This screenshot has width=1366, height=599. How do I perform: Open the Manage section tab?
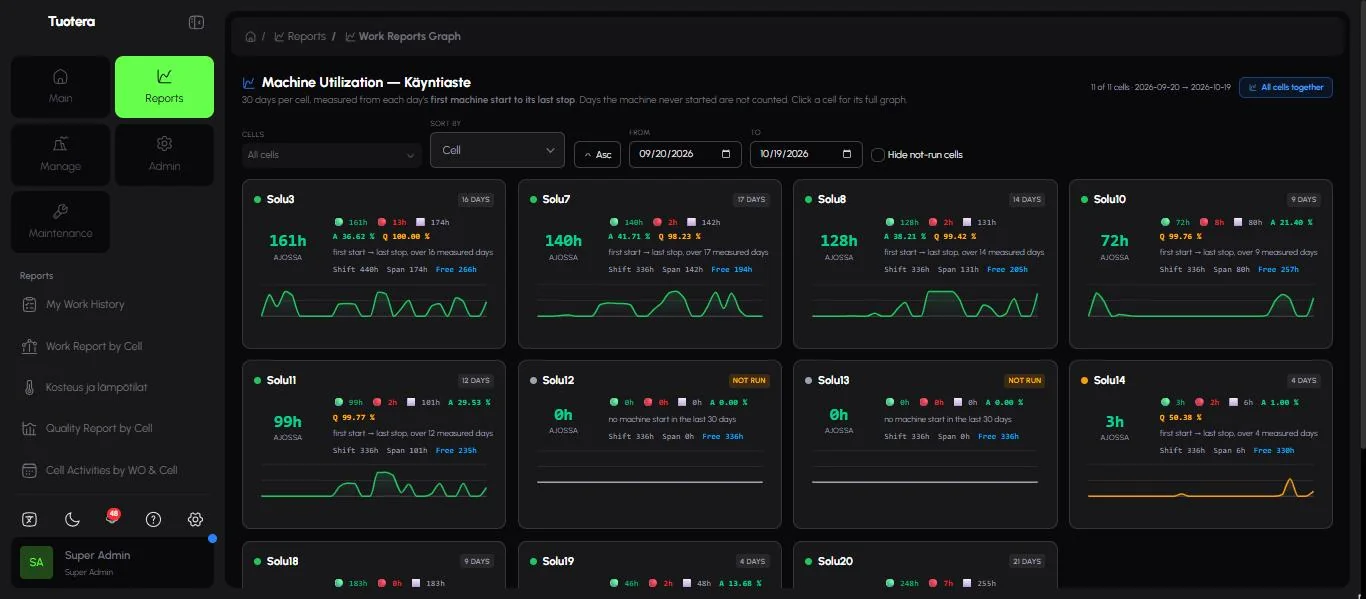60,154
